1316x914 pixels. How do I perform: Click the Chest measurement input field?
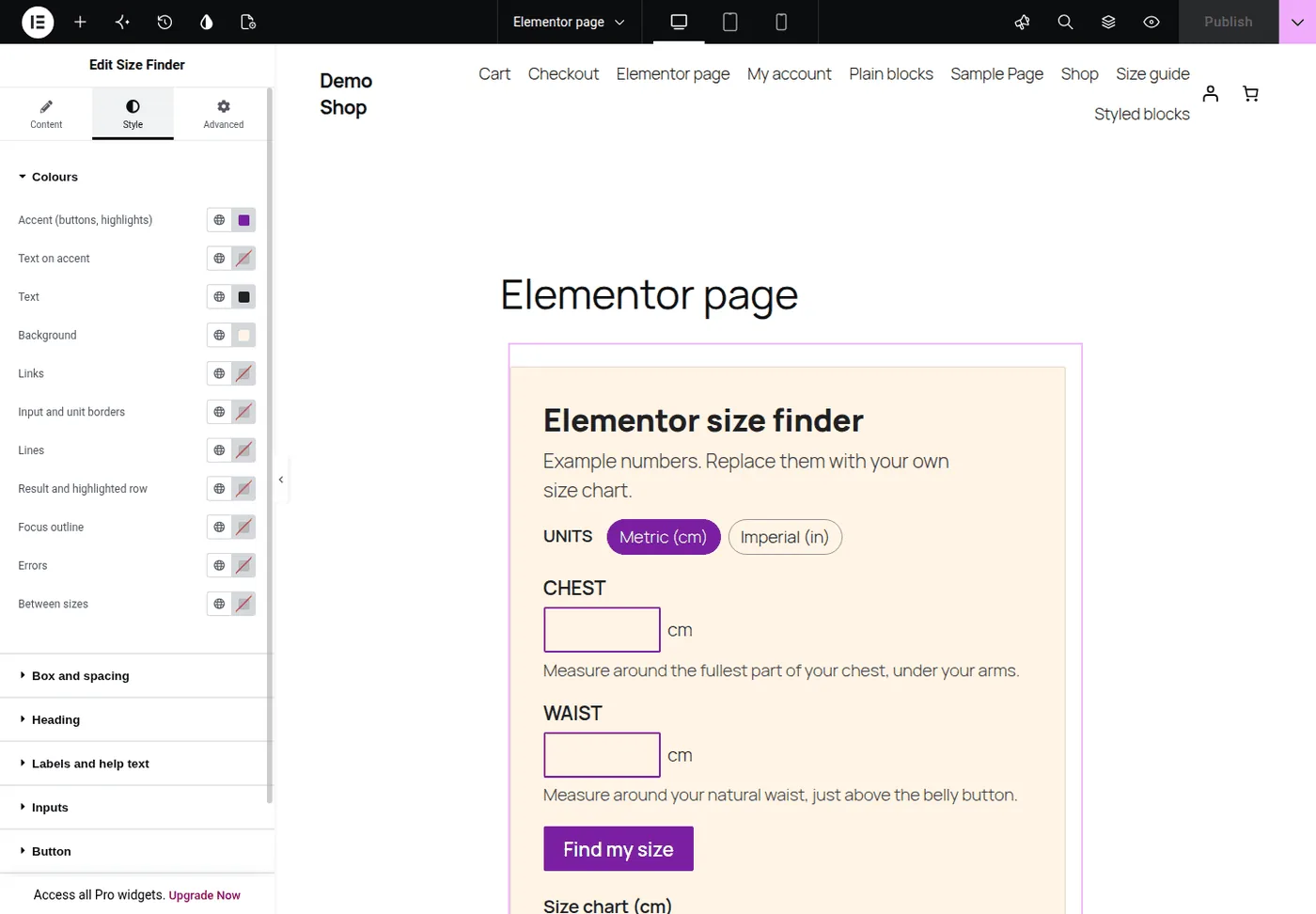602,629
